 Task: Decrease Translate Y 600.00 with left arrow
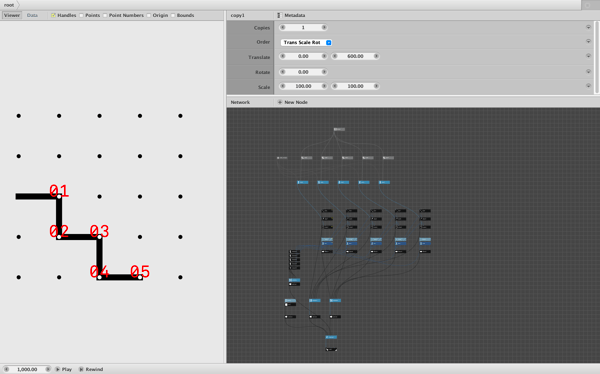click(x=334, y=56)
